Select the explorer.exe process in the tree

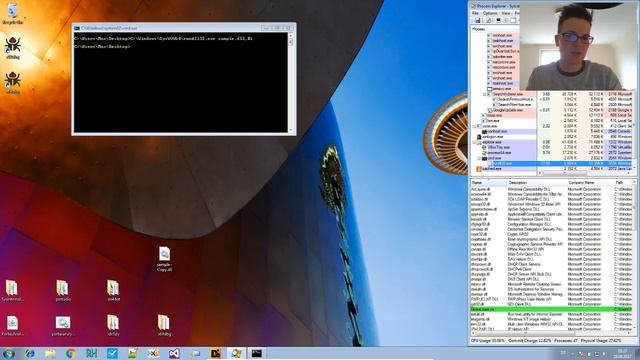point(492,142)
